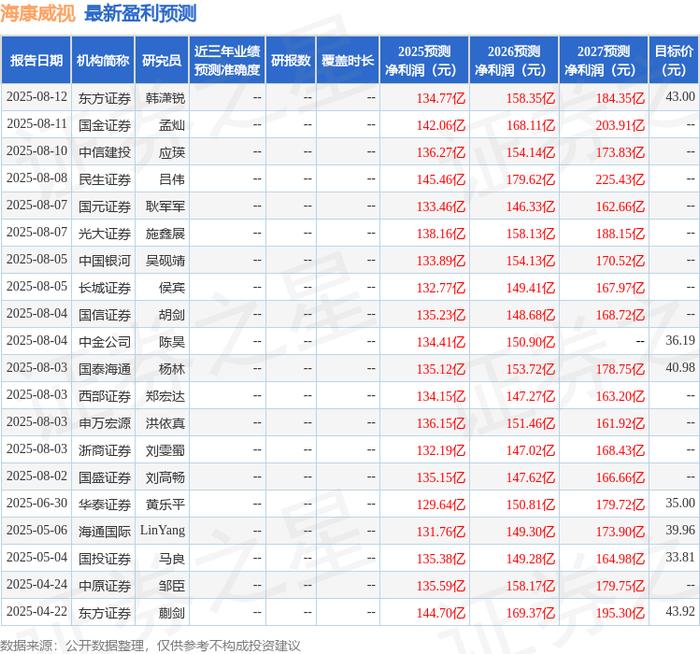Click 2025 profit value 136.15亿
The image size is (700, 654).
[x=441, y=423]
